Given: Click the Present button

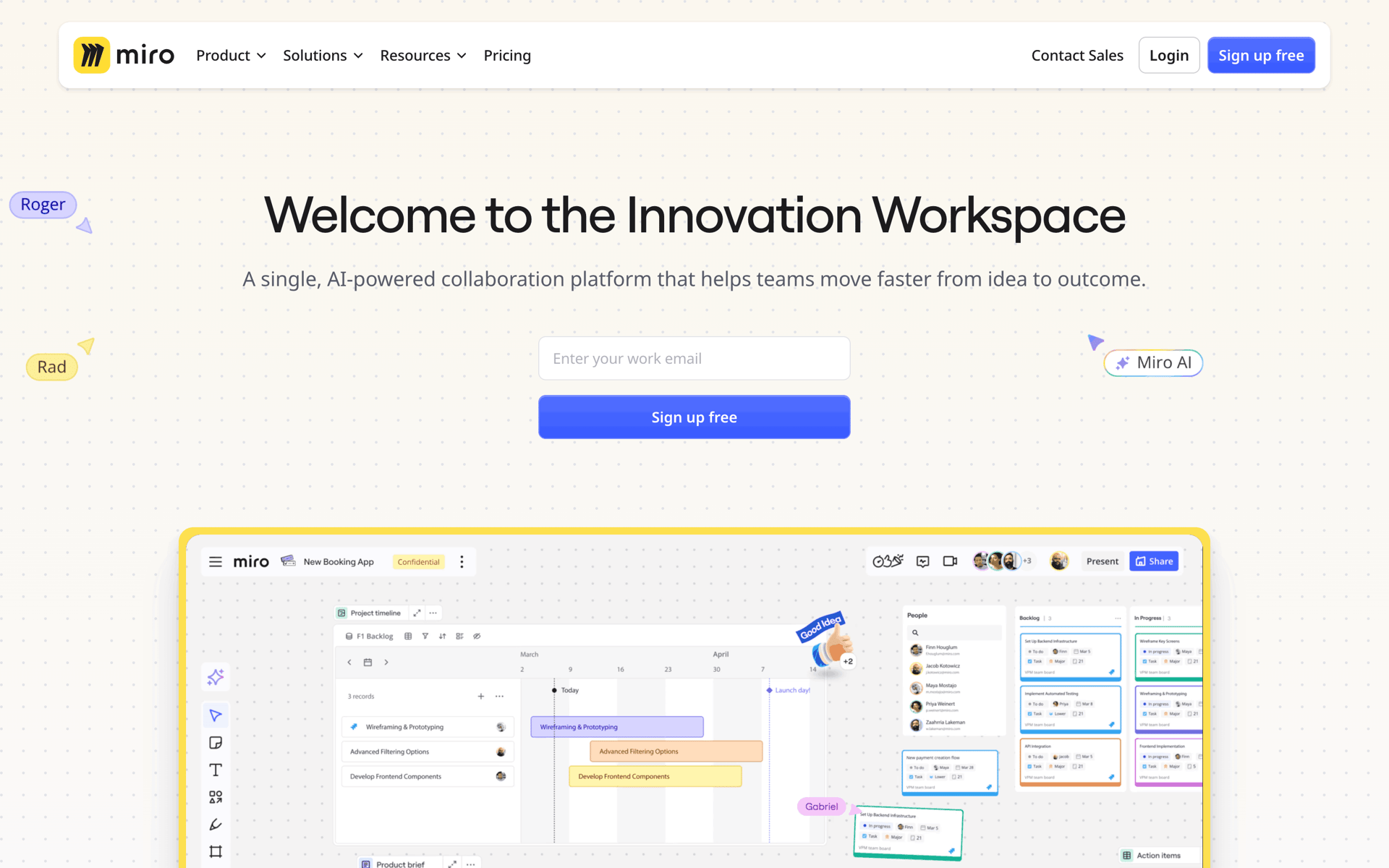Looking at the screenshot, I should 1102,561.
